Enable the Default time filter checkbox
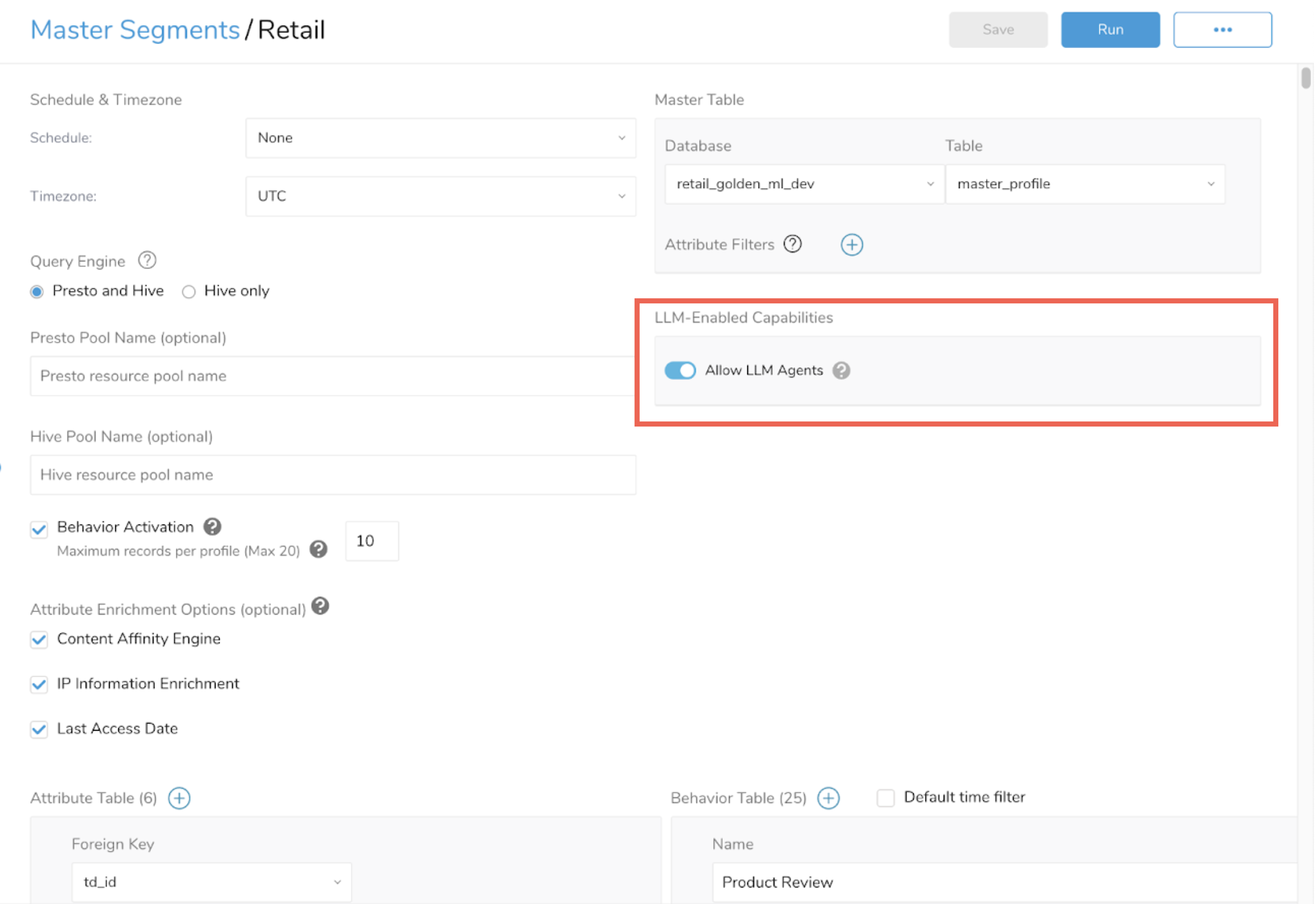 (x=885, y=798)
